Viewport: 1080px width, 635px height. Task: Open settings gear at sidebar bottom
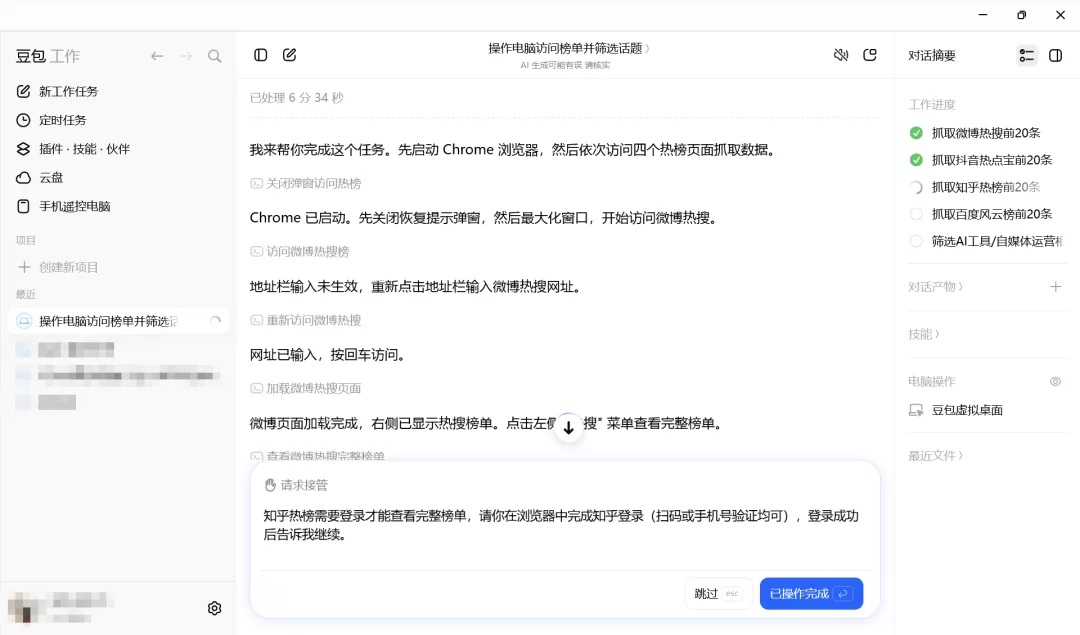(x=214, y=608)
